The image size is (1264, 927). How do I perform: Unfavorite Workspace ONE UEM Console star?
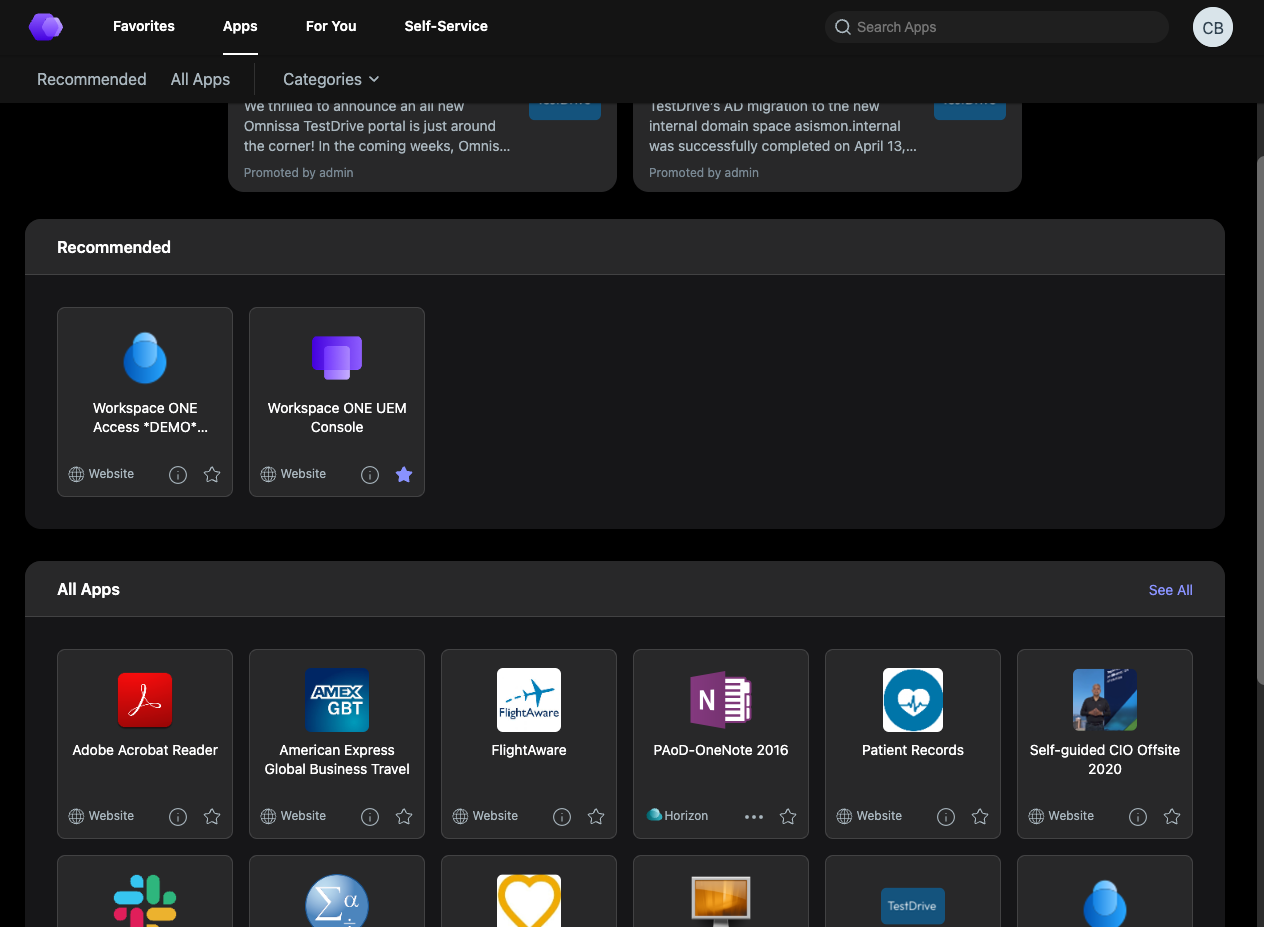pyautogui.click(x=404, y=475)
